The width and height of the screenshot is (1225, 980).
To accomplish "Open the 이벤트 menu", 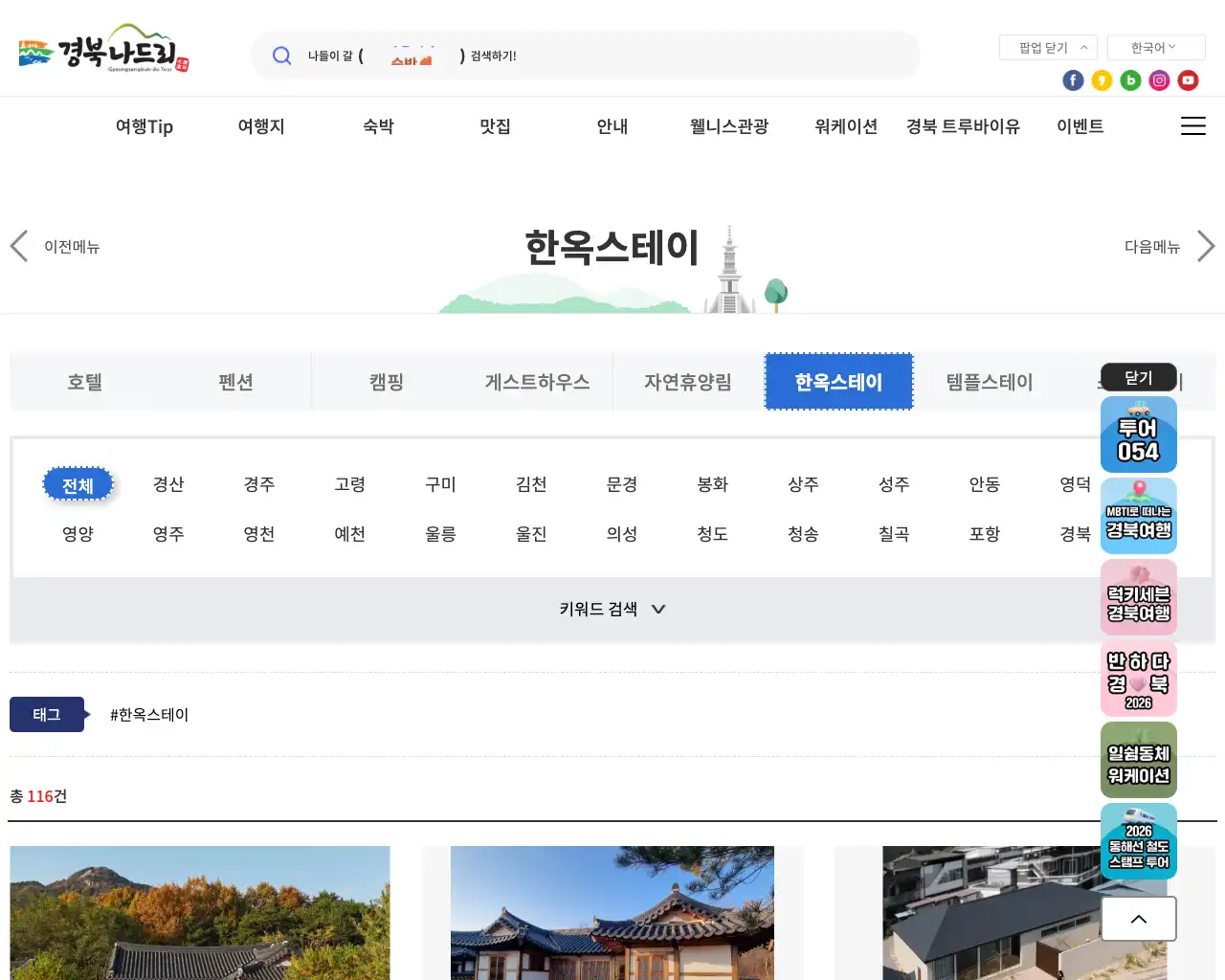I will [x=1080, y=126].
